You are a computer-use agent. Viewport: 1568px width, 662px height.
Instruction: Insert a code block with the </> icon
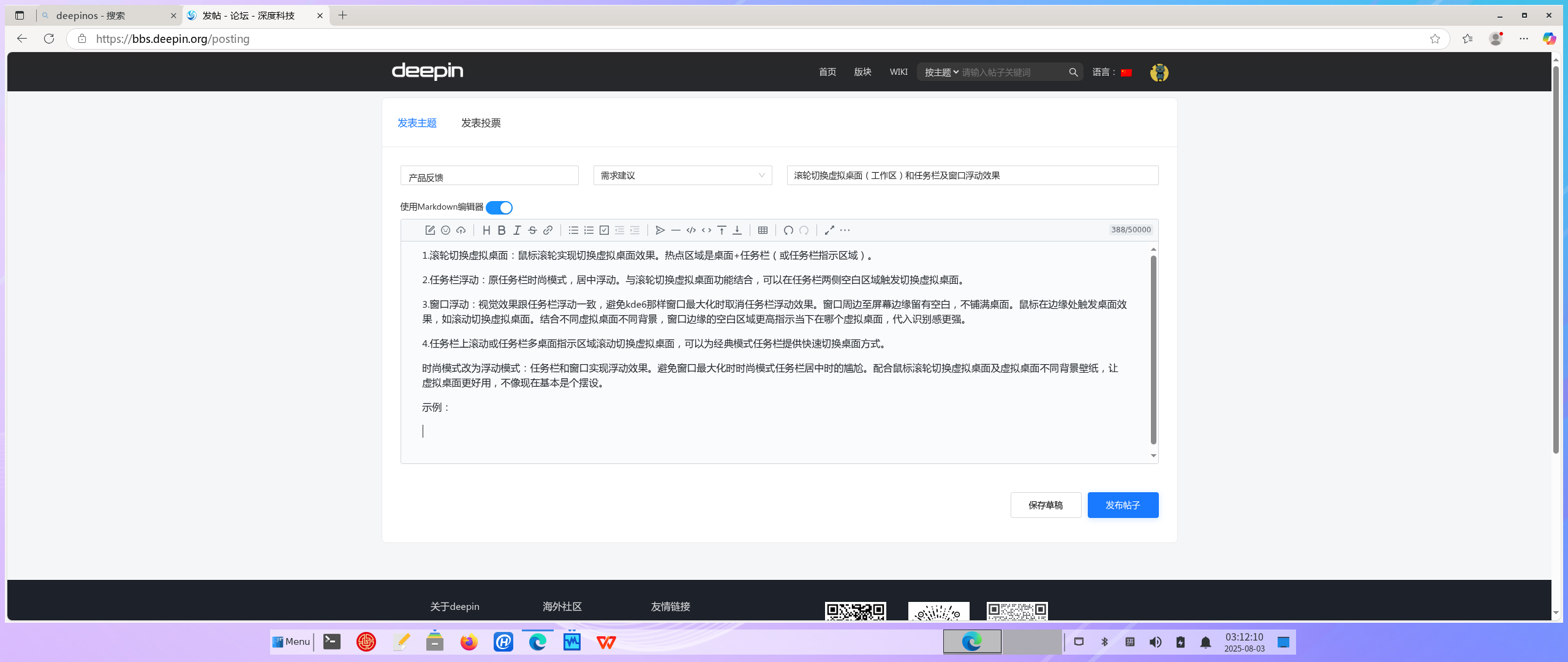(691, 230)
